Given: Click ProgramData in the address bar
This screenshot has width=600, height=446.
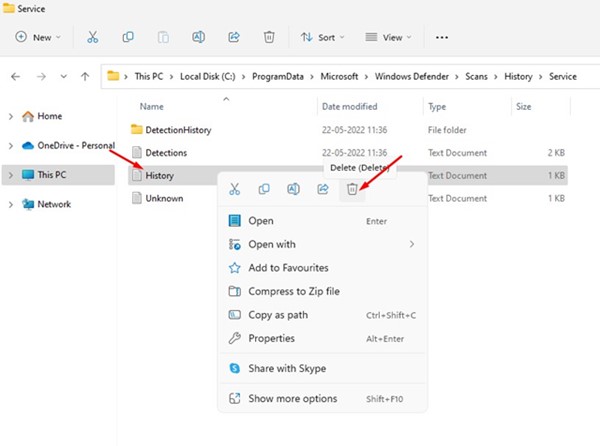Looking at the screenshot, I should coord(278,77).
